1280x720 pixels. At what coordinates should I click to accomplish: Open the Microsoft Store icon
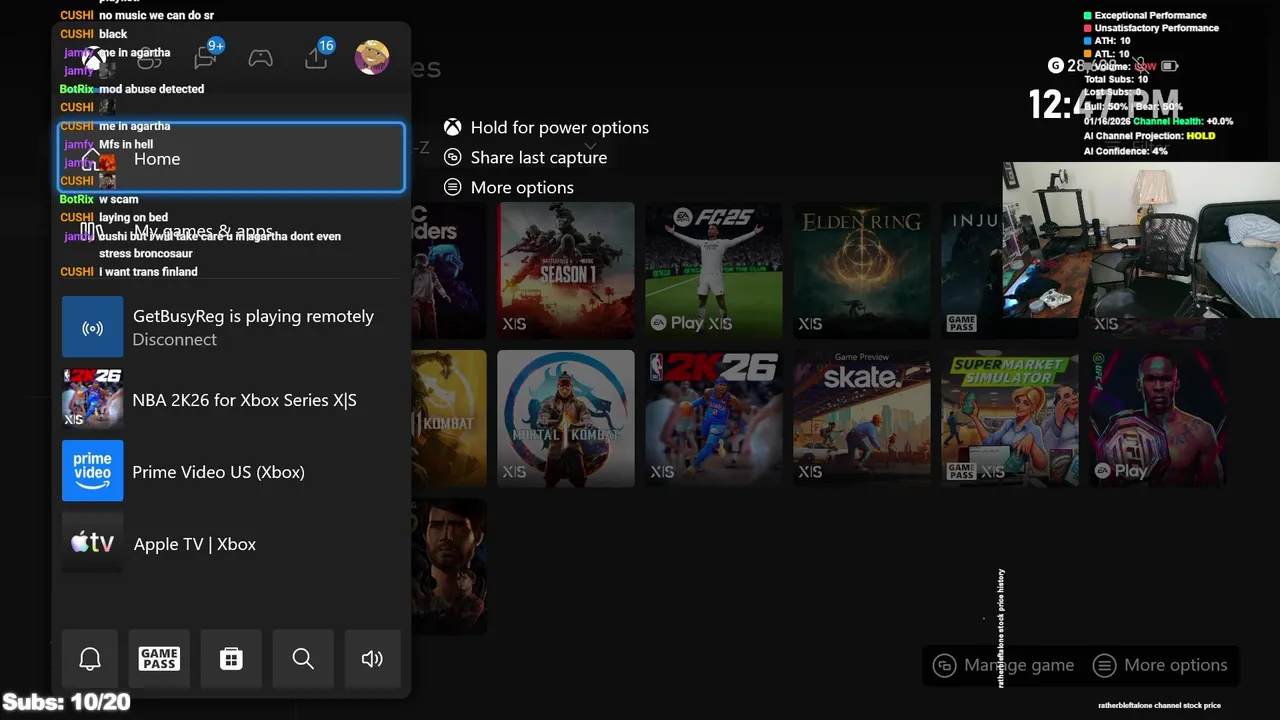pyautogui.click(x=231, y=658)
